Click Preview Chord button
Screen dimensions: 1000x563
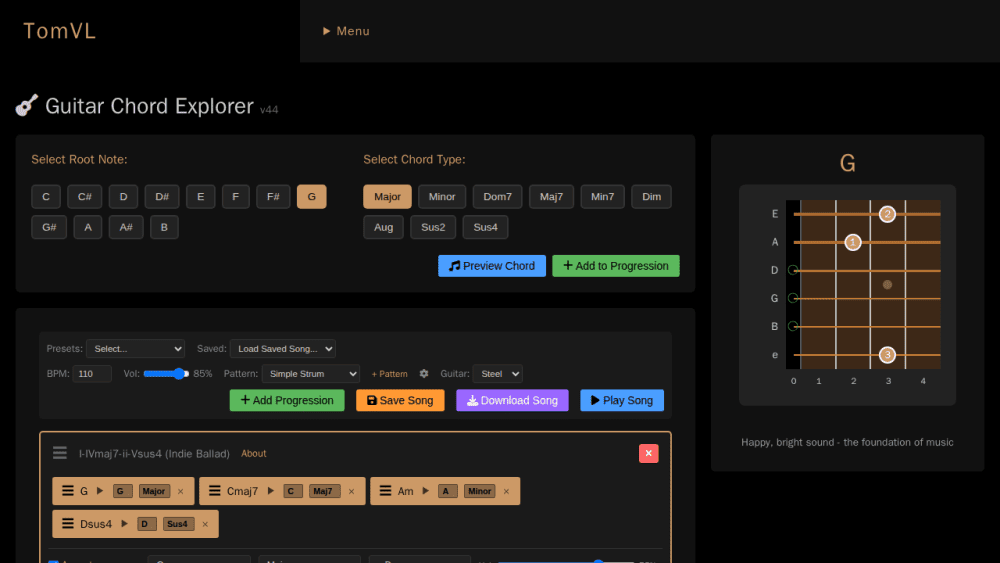pos(492,266)
